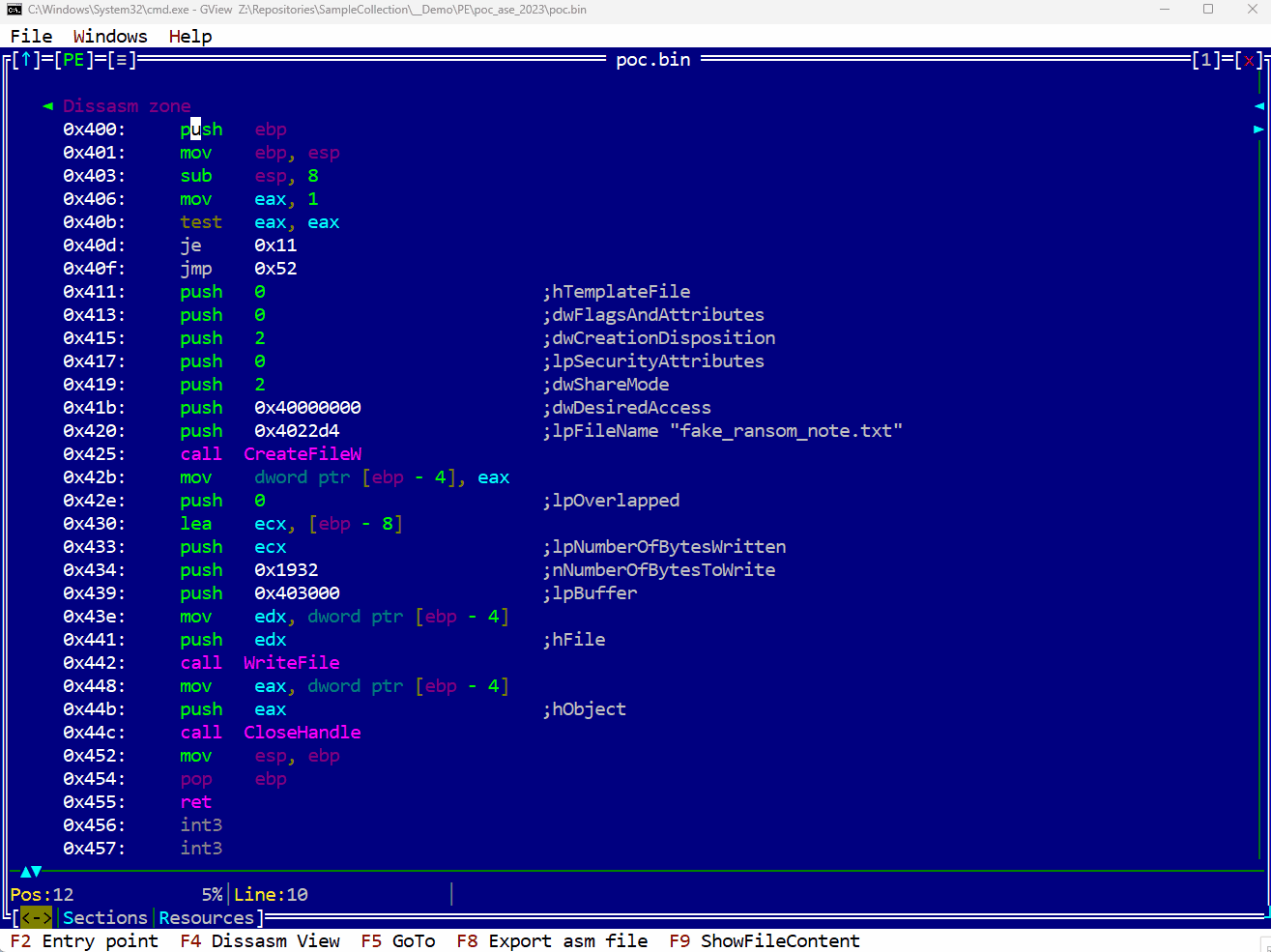Viewport: 1271px width, 952px height.
Task: Open the File menu
Action: click(x=31, y=37)
